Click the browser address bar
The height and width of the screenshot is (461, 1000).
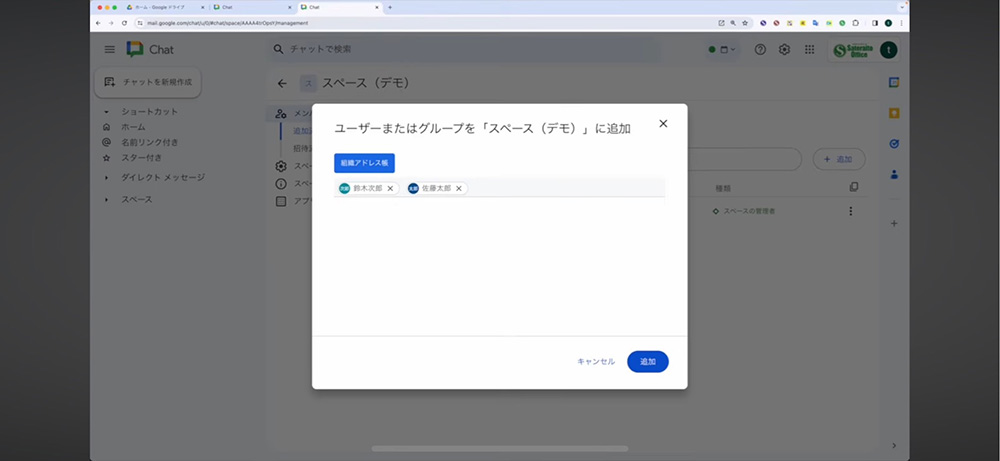point(421,22)
